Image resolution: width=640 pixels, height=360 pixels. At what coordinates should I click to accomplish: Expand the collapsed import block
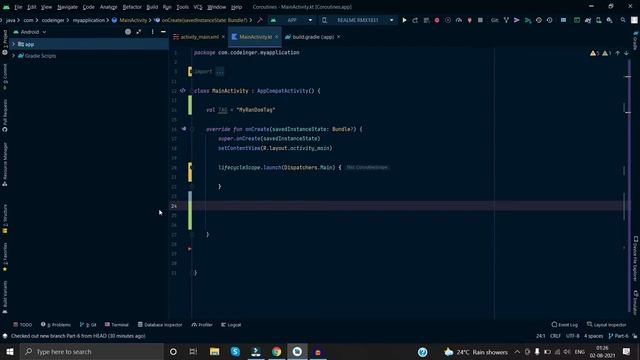220,72
